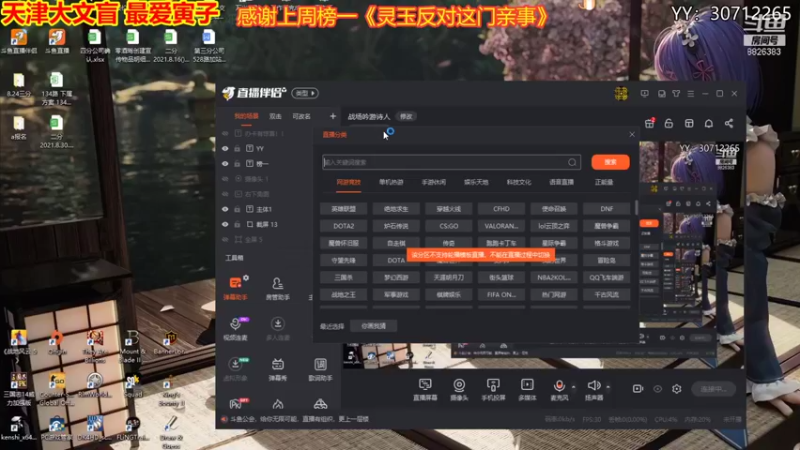Click the search magnifier icon in search field
800x450 pixels.
pyautogui.click(x=572, y=162)
